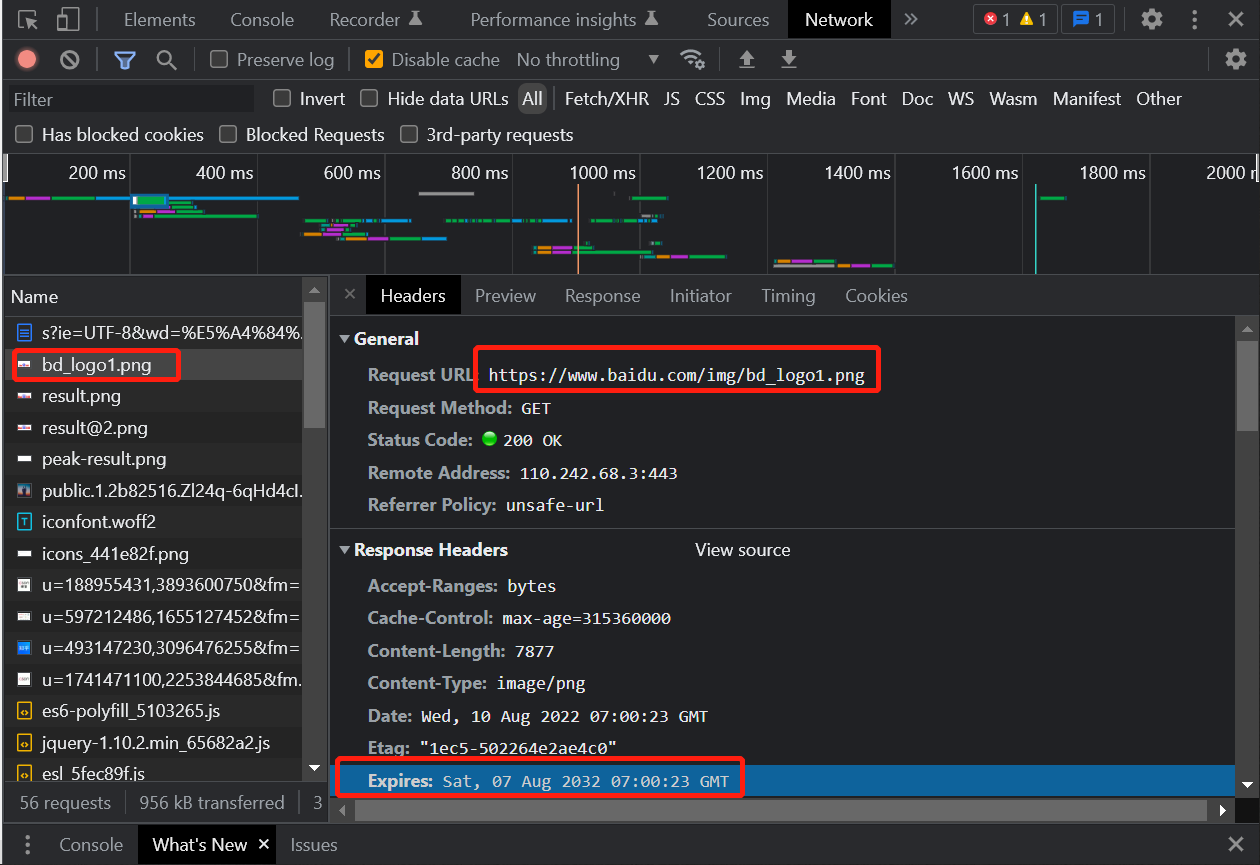Click the View source link

click(x=742, y=550)
